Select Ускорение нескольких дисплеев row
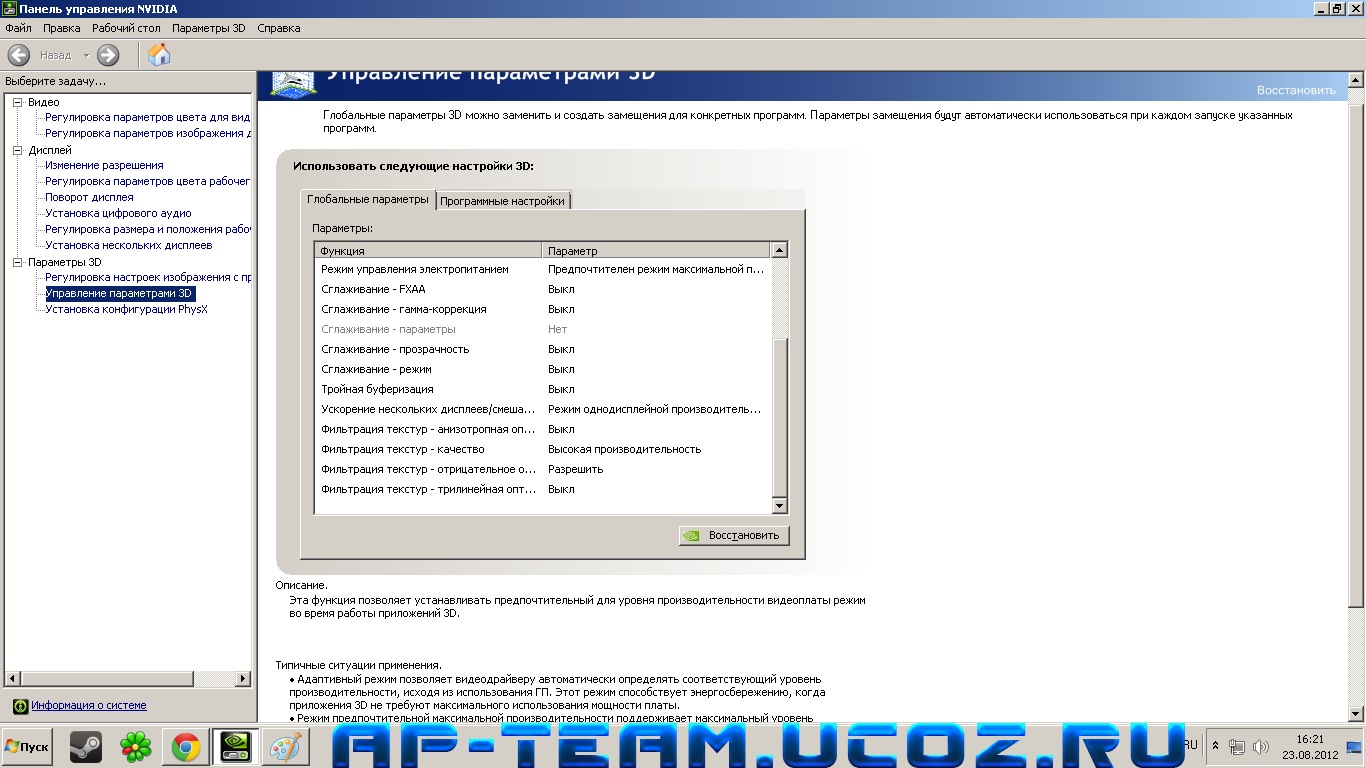This screenshot has width=1366, height=768. 544,409
